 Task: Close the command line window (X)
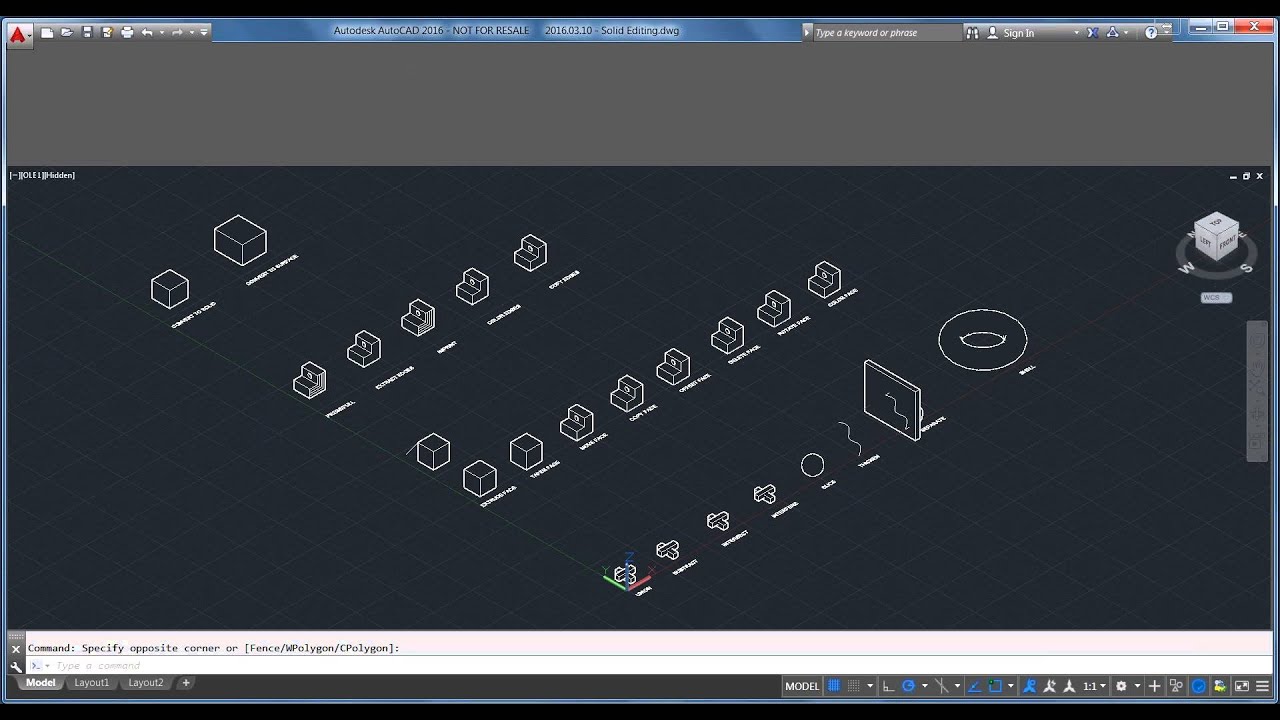coord(16,649)
